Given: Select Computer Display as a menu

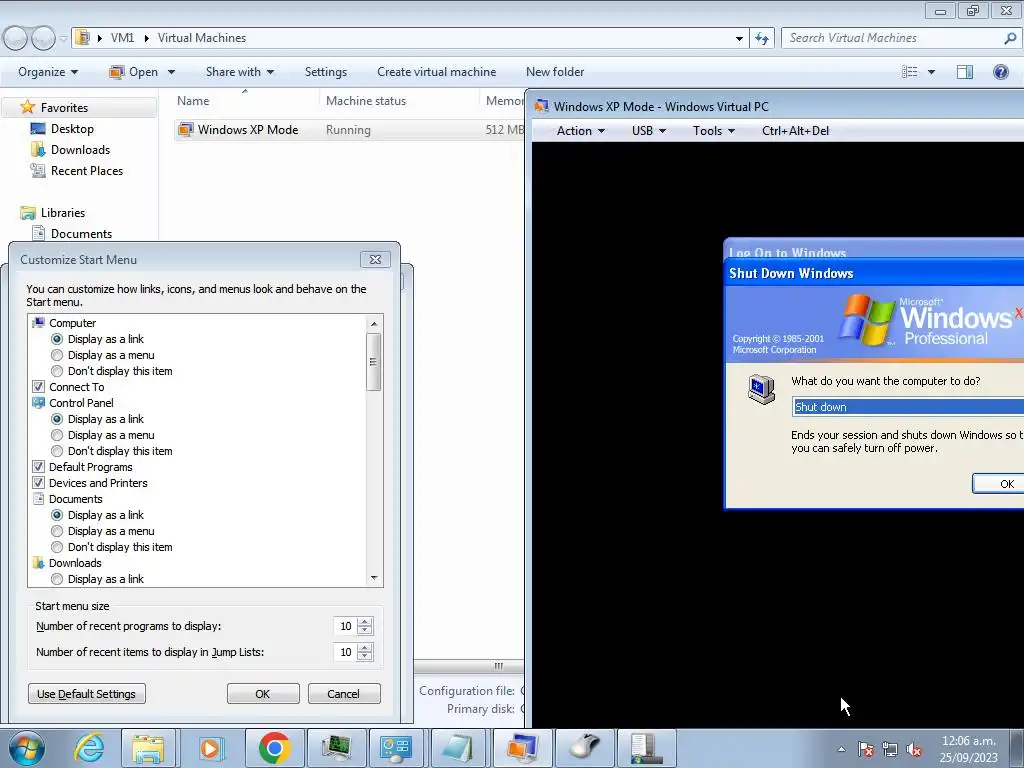Looking at the screenshot, I should tap(57, 355).
